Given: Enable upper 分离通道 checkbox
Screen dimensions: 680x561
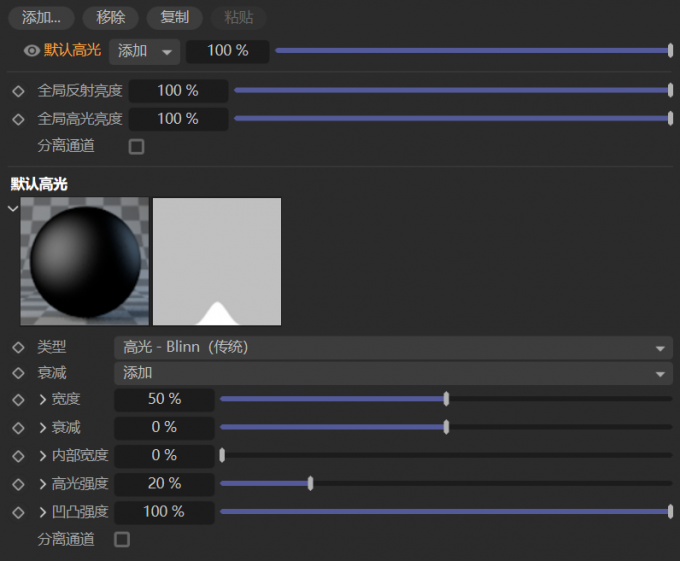Looking at the screenshot, I should (136, 147).
